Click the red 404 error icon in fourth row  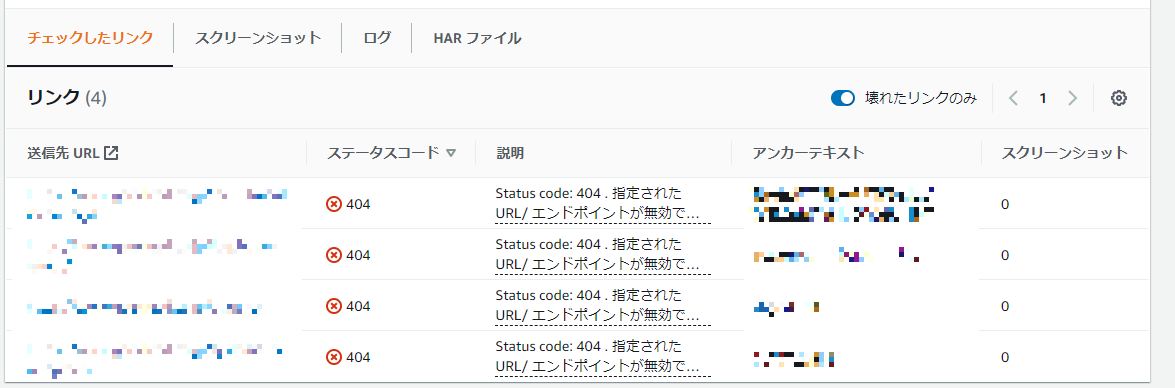coord(334,357)
